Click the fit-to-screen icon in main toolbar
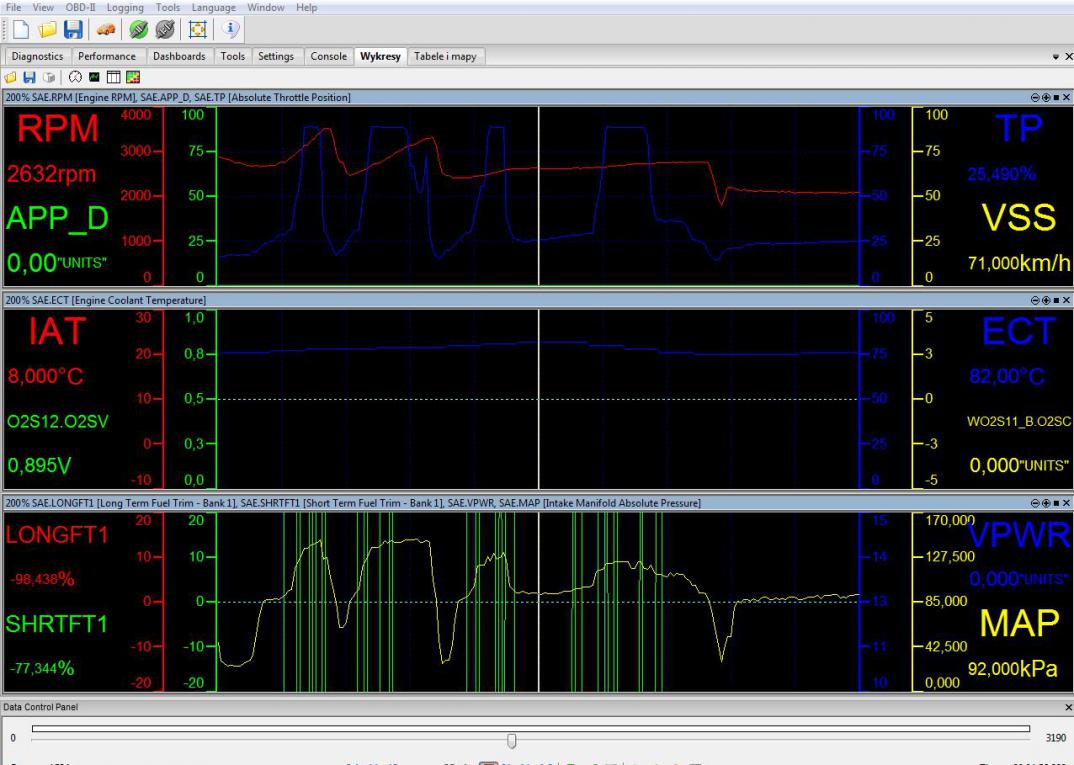The image size is (1074, 765). coord(197,31)
